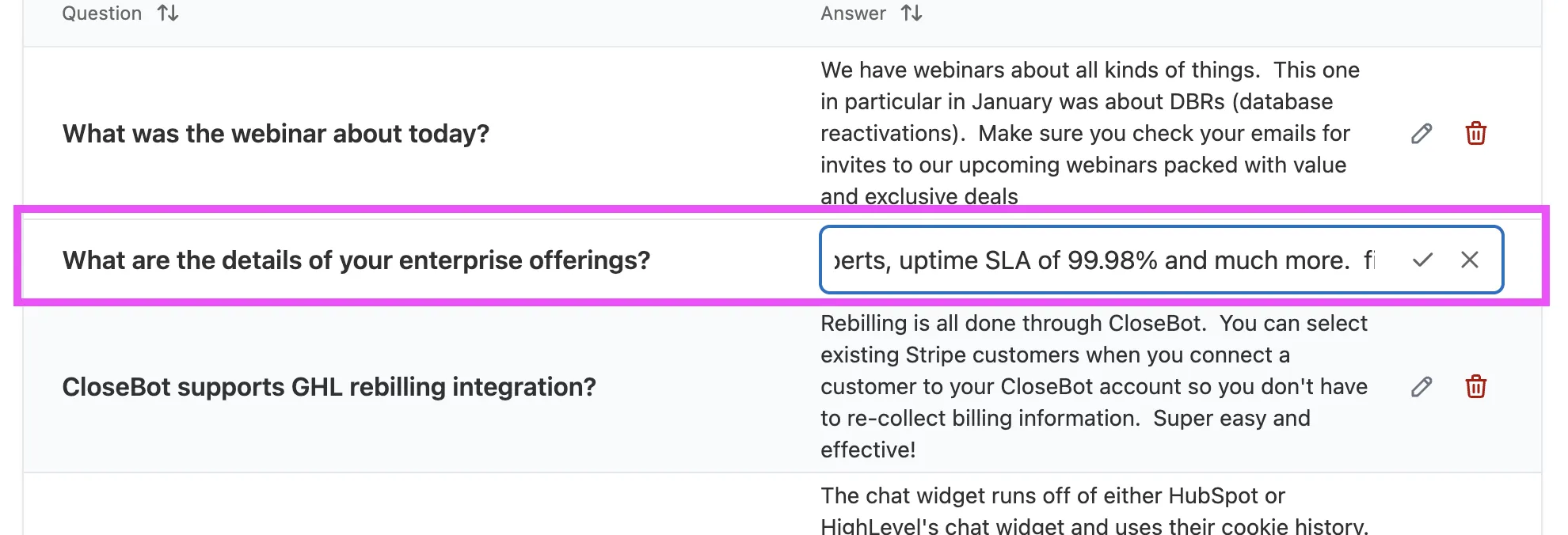Click the word "effective!" in the rebilling answer
Viewport: 1568px width, 535px height.
click(868, 450)
